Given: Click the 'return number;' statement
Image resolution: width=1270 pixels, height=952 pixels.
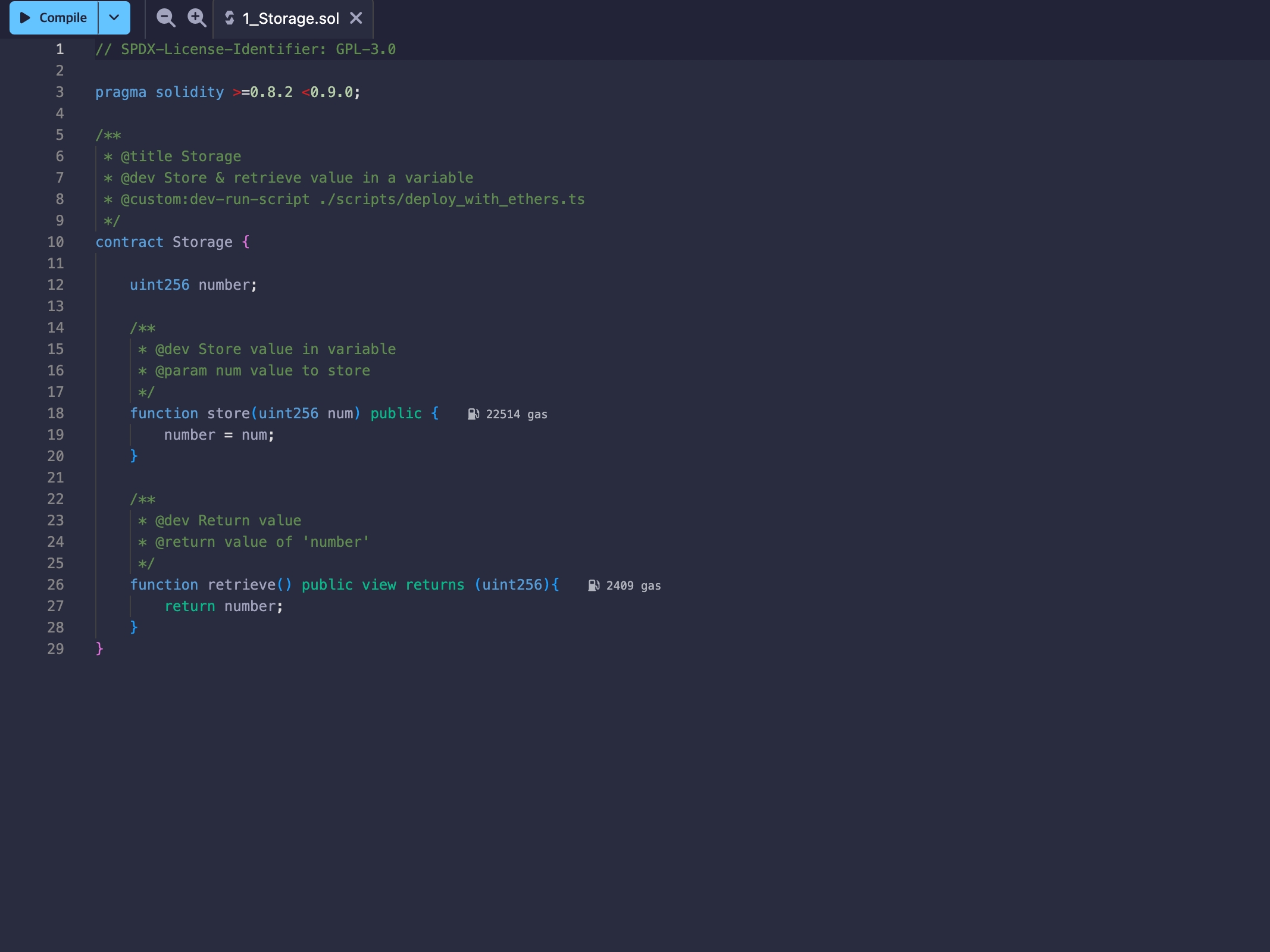Looking at the screenshot, I should pyautogui.click(x=224, y=606).
